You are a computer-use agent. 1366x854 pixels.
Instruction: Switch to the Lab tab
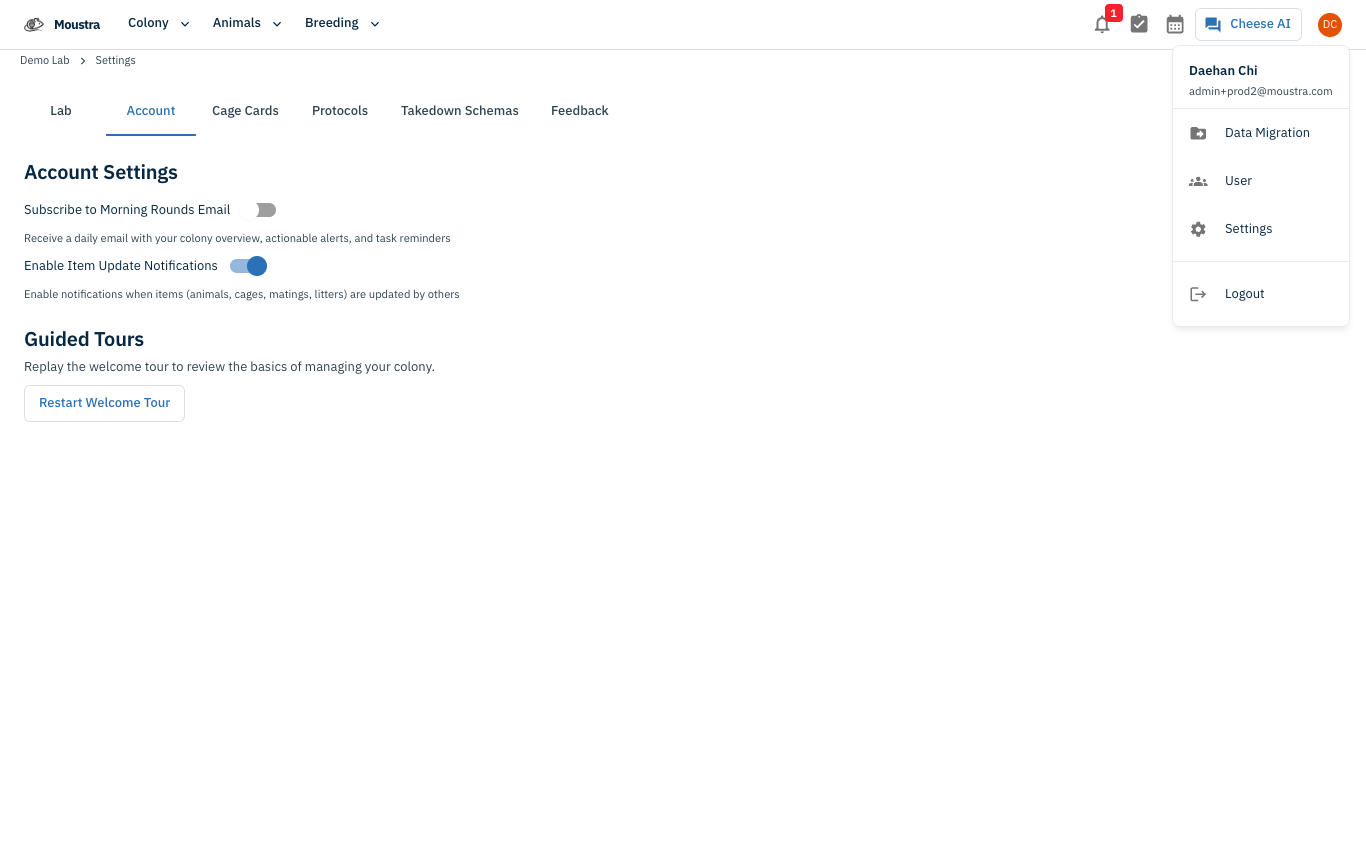pyautogui.click(x=61, y=111)
